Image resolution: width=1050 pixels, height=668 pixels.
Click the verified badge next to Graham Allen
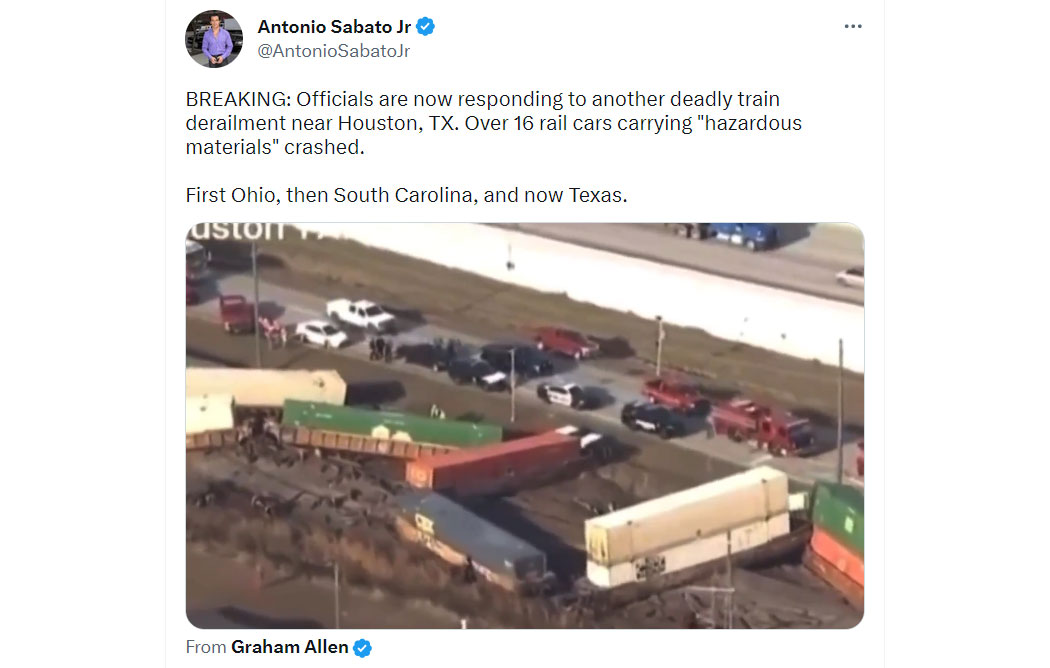362,648
